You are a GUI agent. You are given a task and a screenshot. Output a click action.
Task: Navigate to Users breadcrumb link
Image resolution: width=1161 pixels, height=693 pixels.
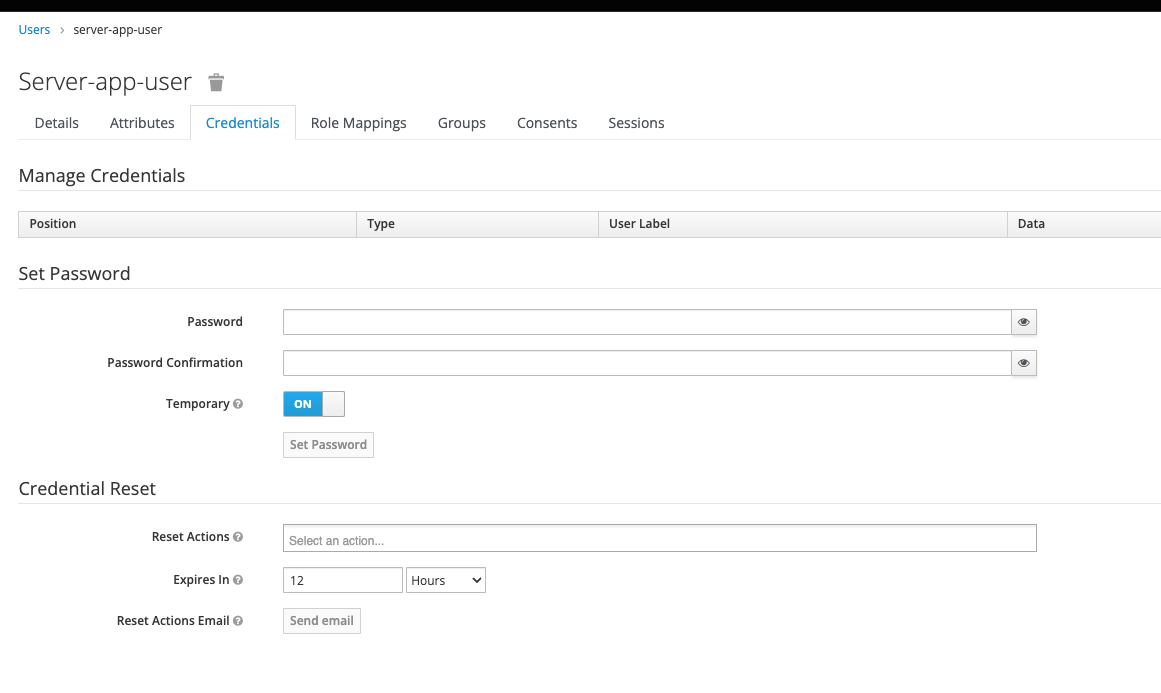click(34, 30)
